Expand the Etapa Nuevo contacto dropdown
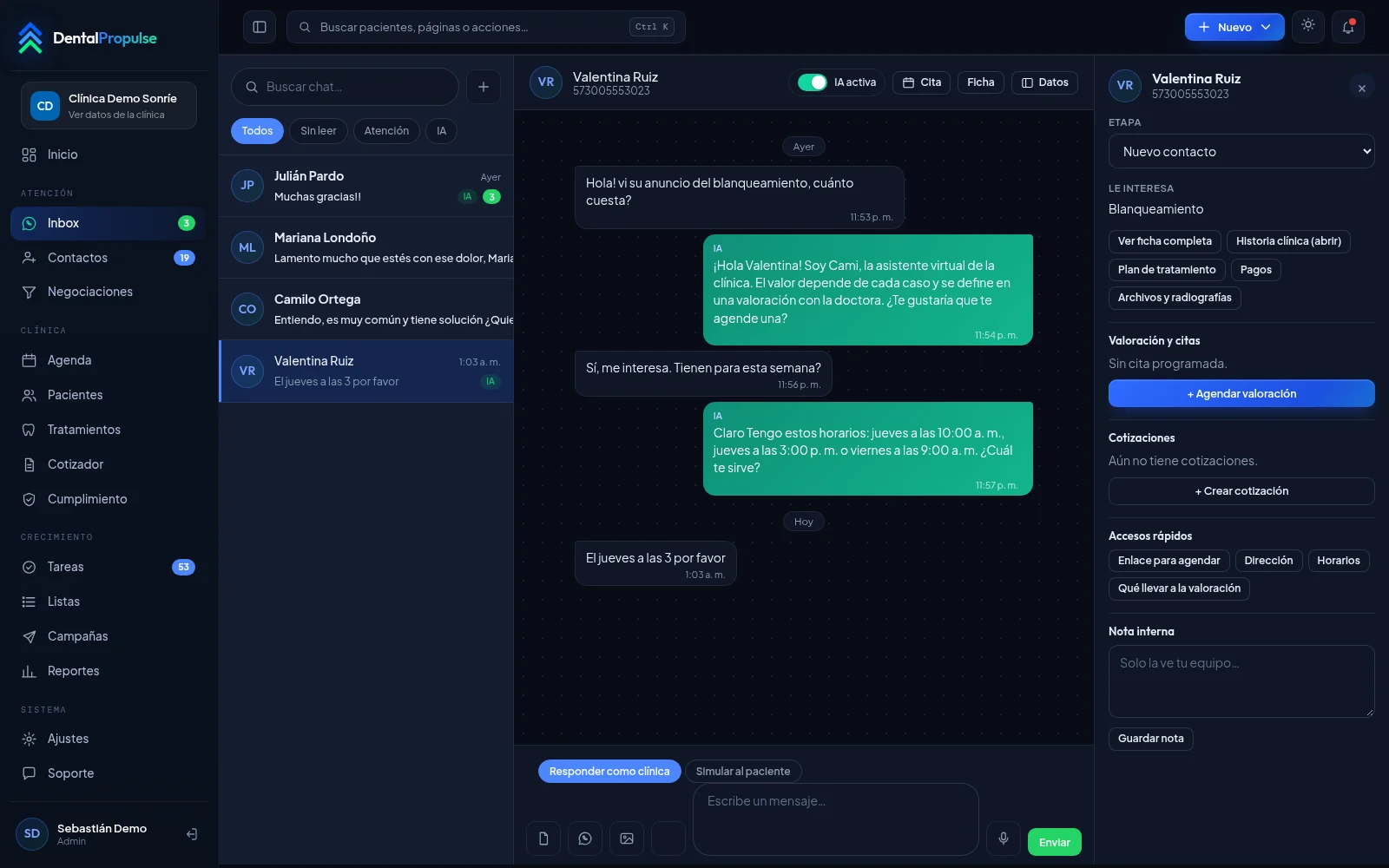Viewport: 1389px width, 868px height. point(1241,151)
